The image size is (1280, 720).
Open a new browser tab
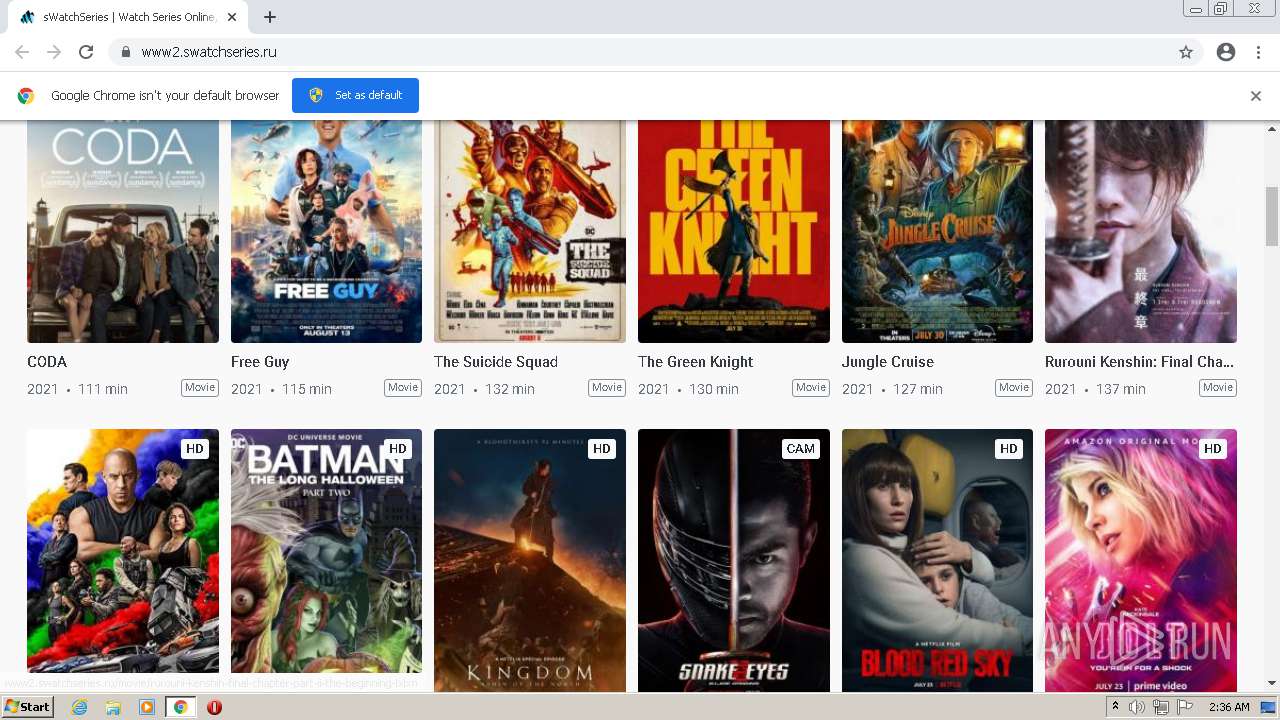pos(269,17)
